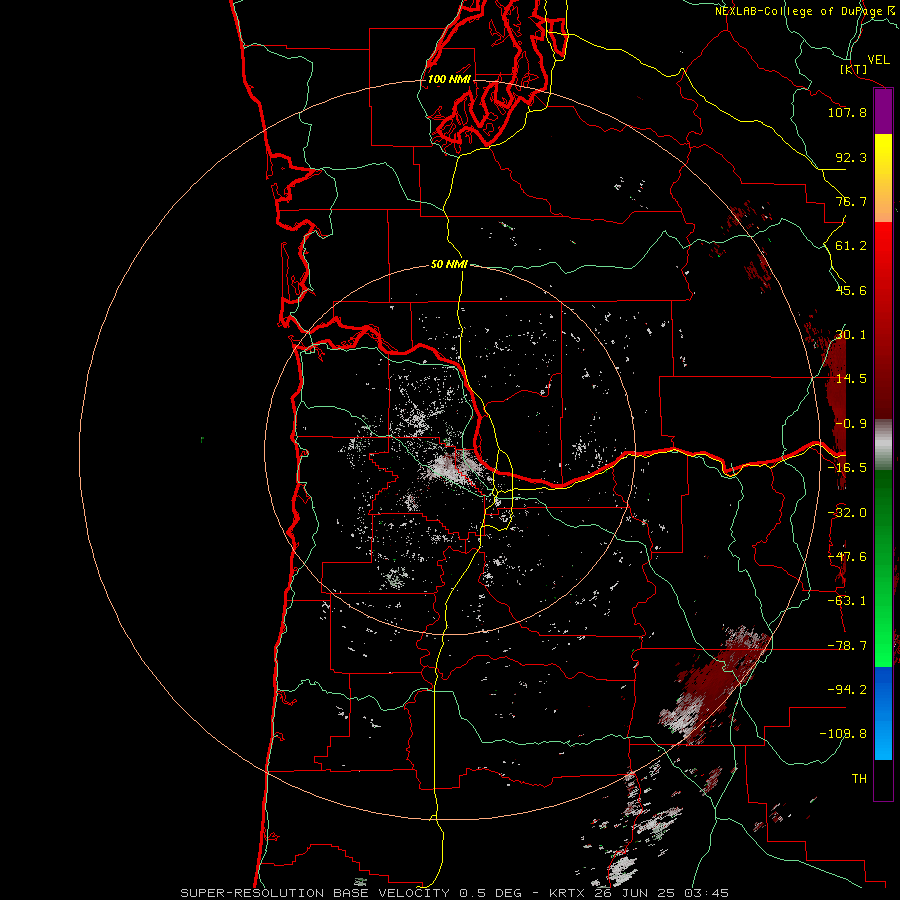Click the -78.7 velocity scale value

847,646
